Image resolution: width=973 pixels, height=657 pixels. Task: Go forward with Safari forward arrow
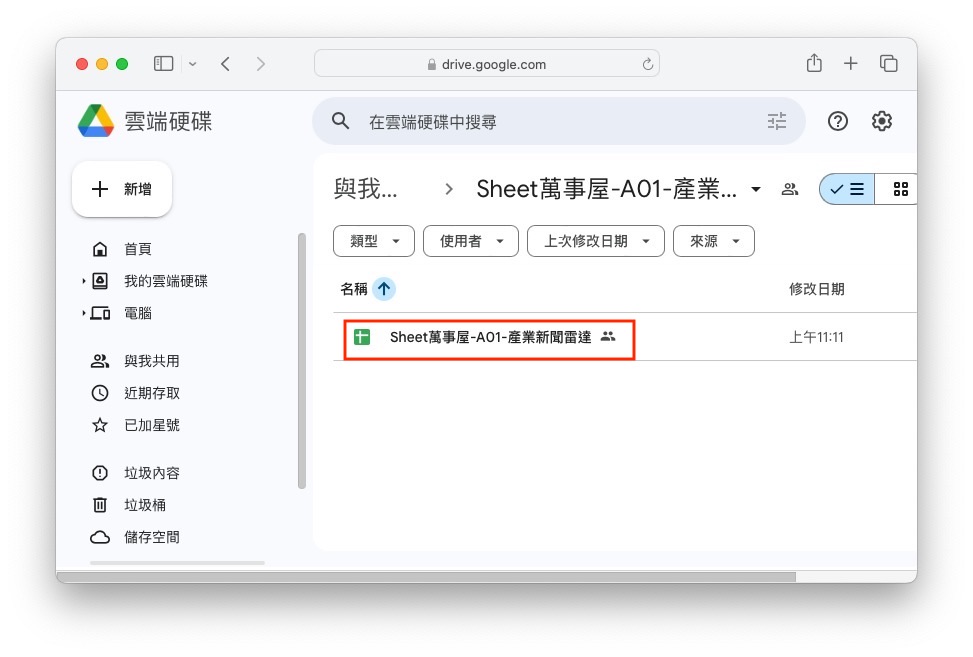coord(261,63)
